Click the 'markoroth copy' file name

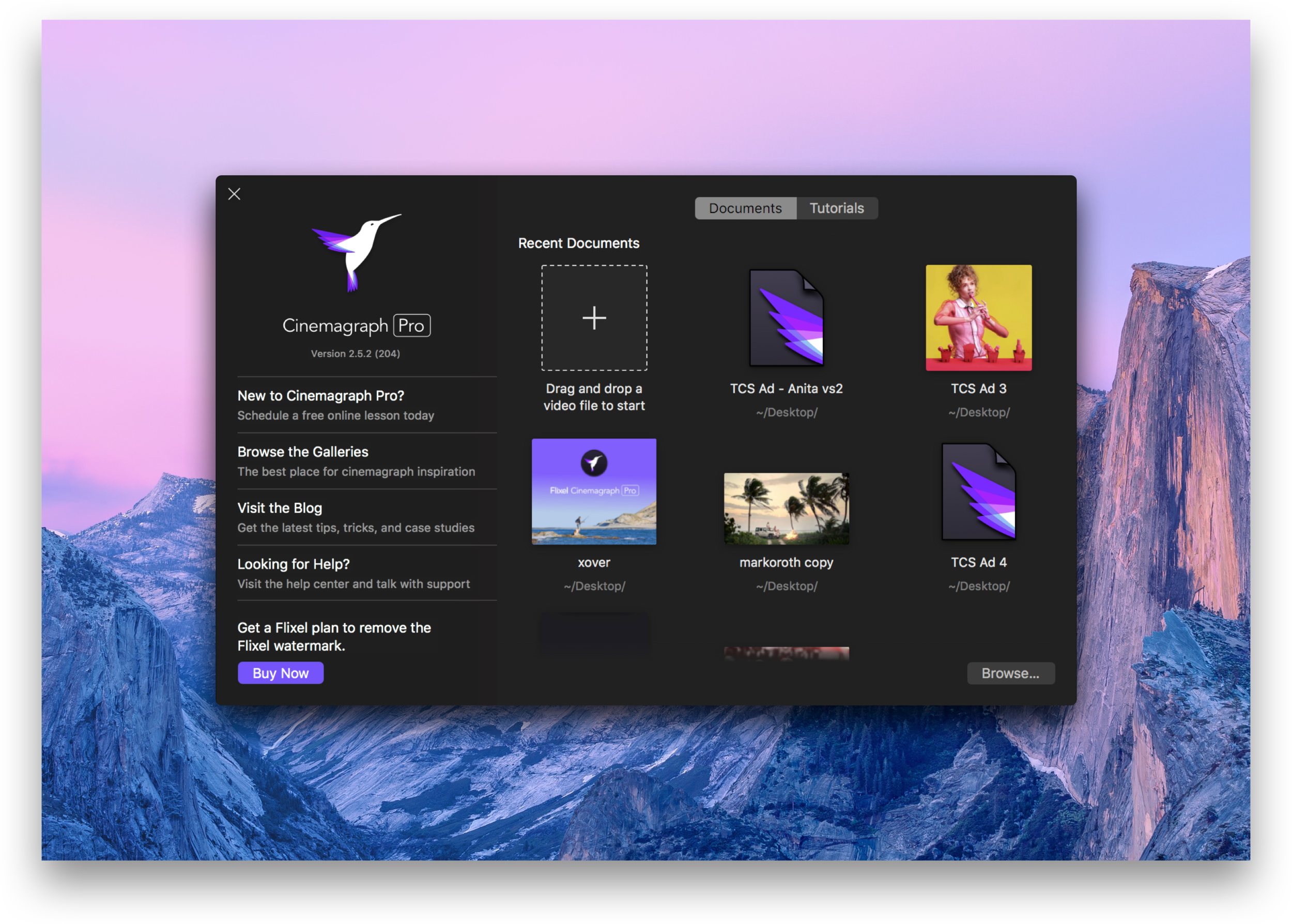(786, 563)
